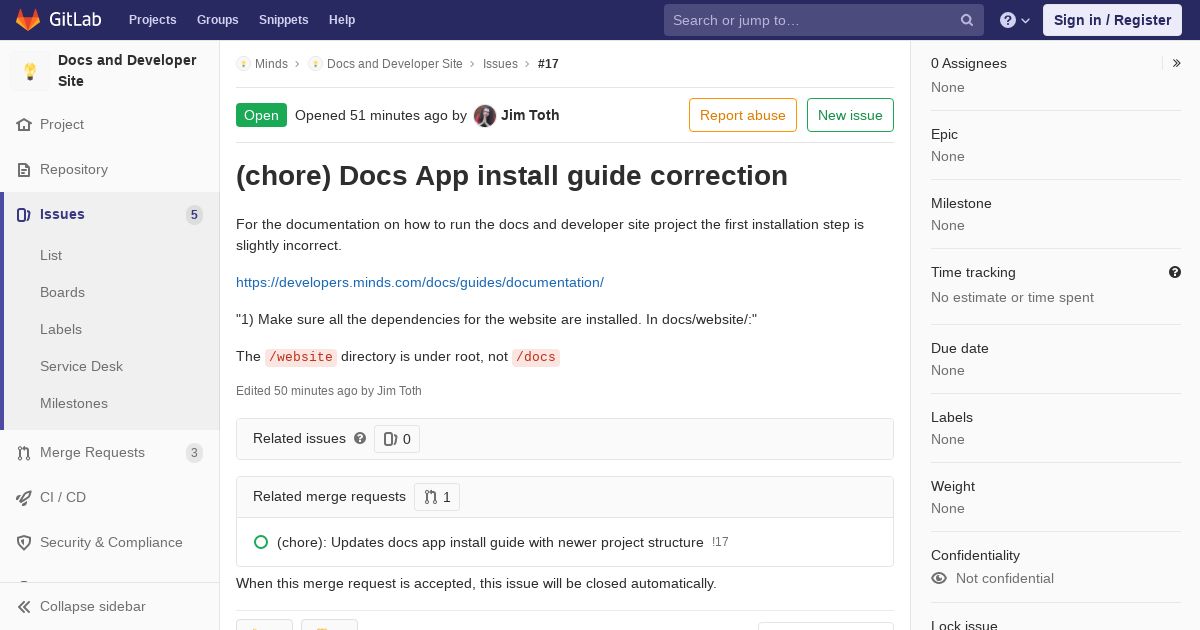The image size is (1200, 630).
Task: Click the Docs and Developer Site sidebar title
Action: 127,71
